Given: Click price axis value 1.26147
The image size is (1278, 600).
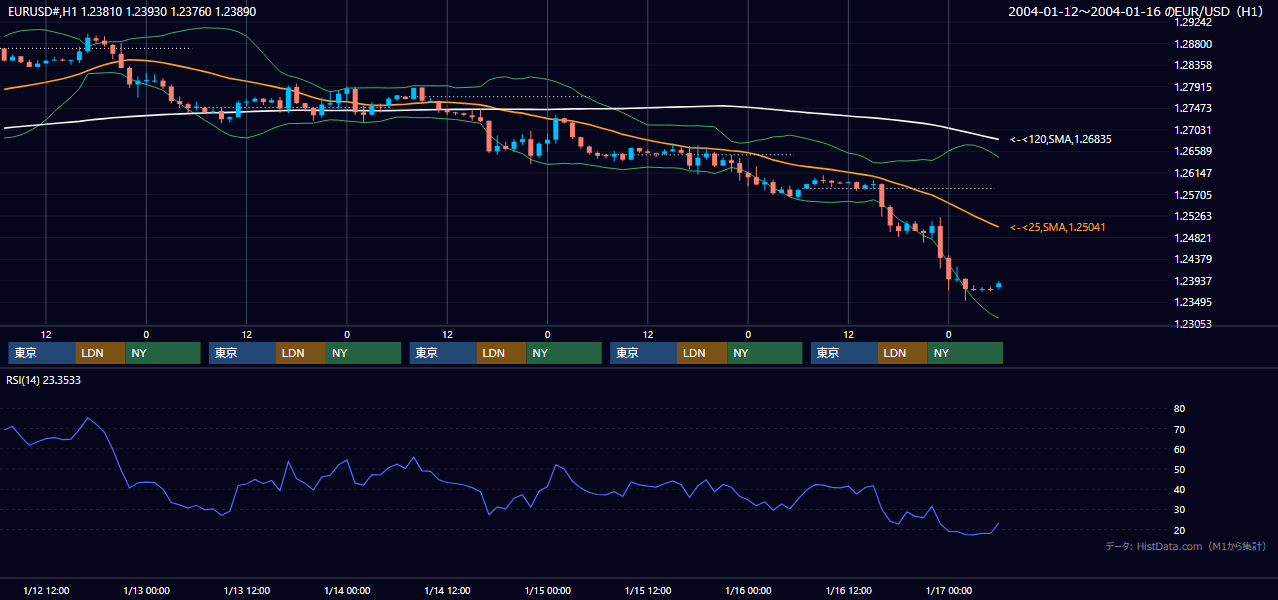Looking at the screenshot, I should pyautogui.click(x=1192, y=173).
